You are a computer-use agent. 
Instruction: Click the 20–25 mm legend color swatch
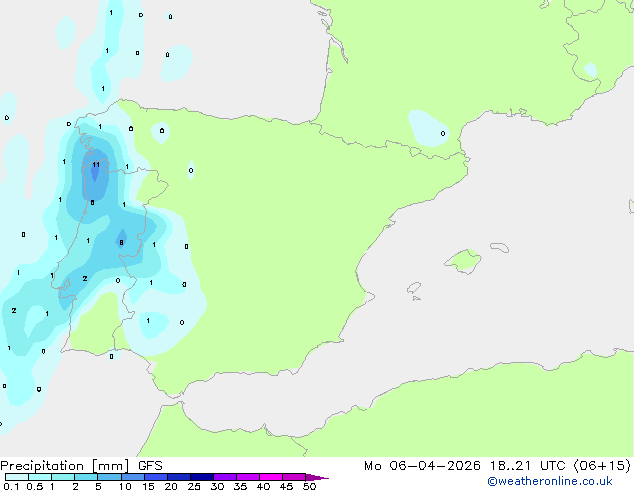tap(179, 477)
